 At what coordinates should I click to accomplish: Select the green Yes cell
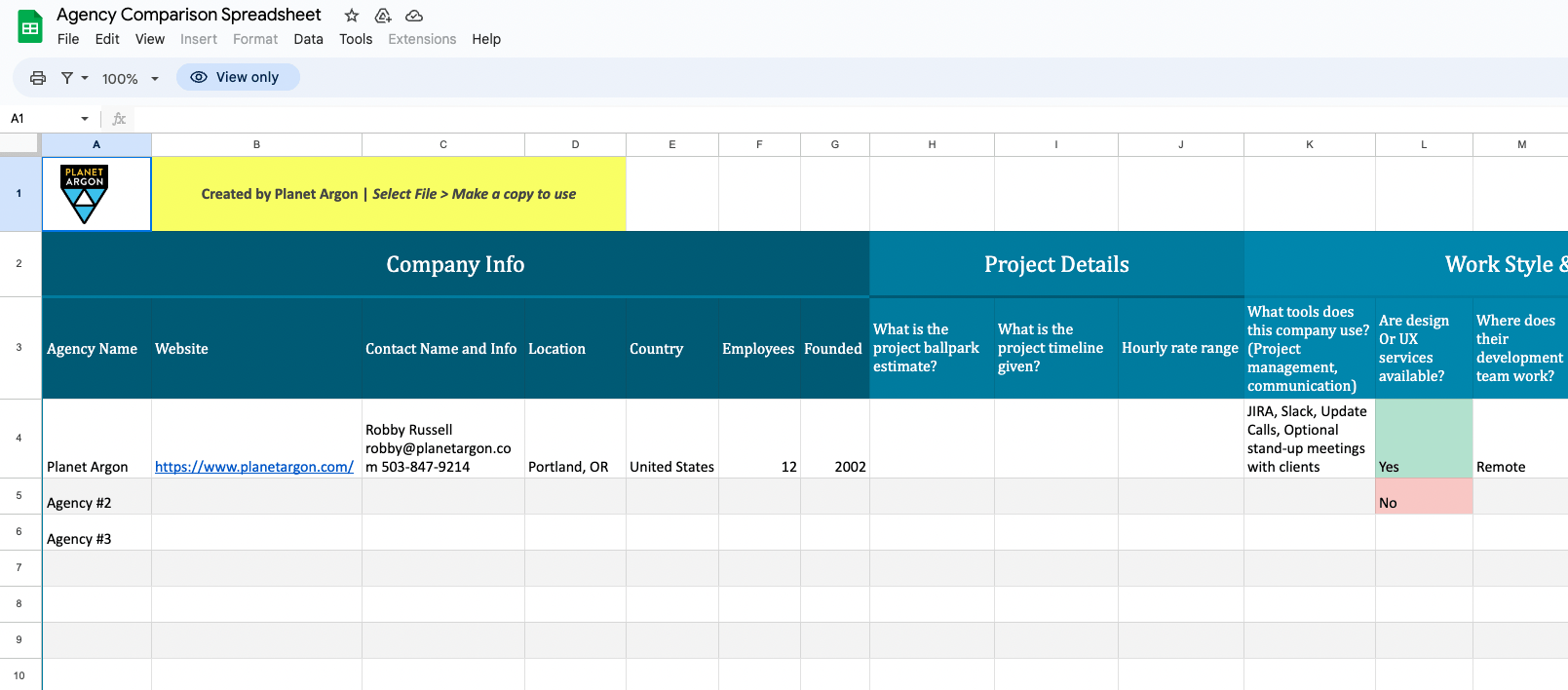1423,439
